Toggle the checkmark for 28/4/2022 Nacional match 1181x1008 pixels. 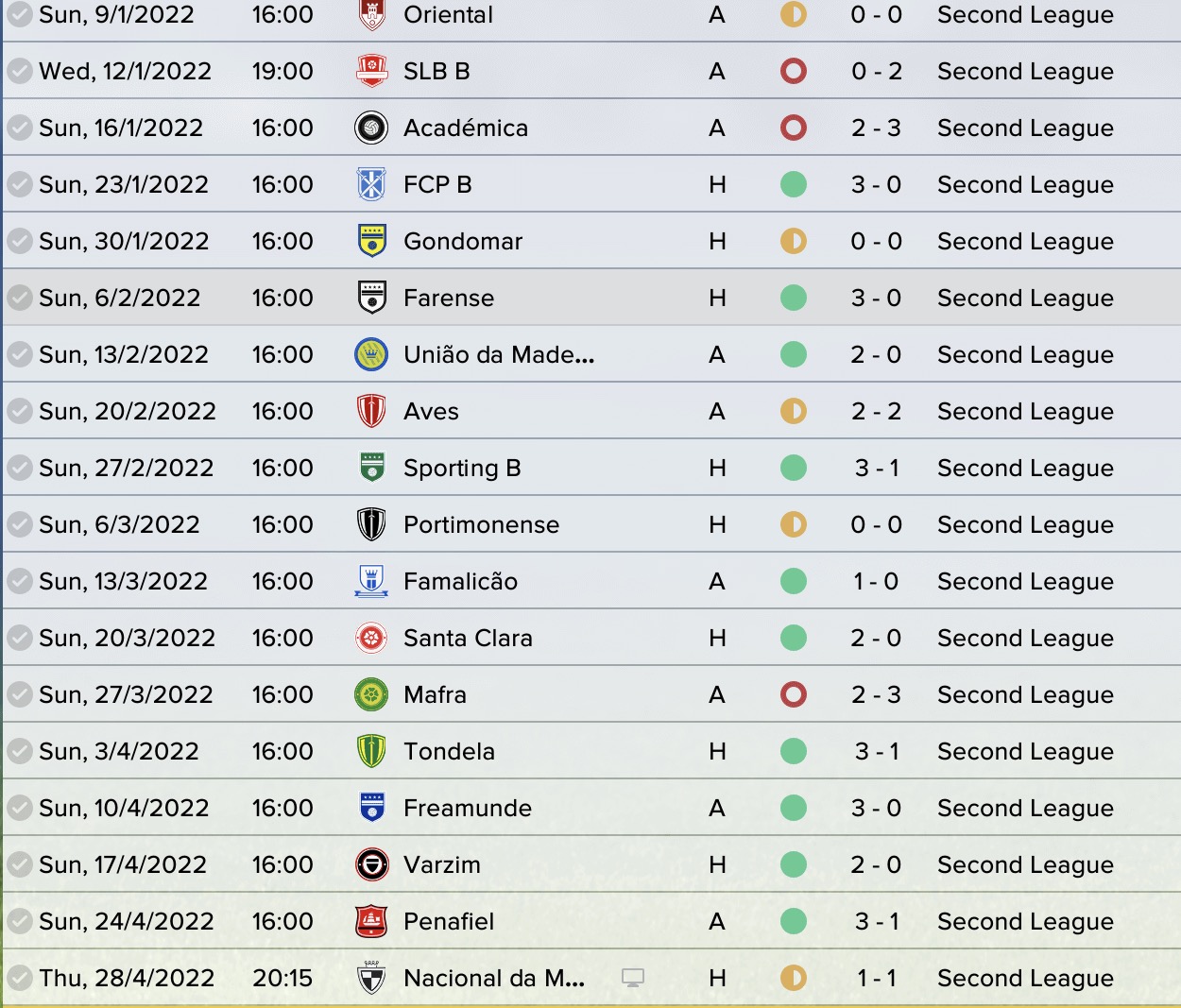[19, 978]
